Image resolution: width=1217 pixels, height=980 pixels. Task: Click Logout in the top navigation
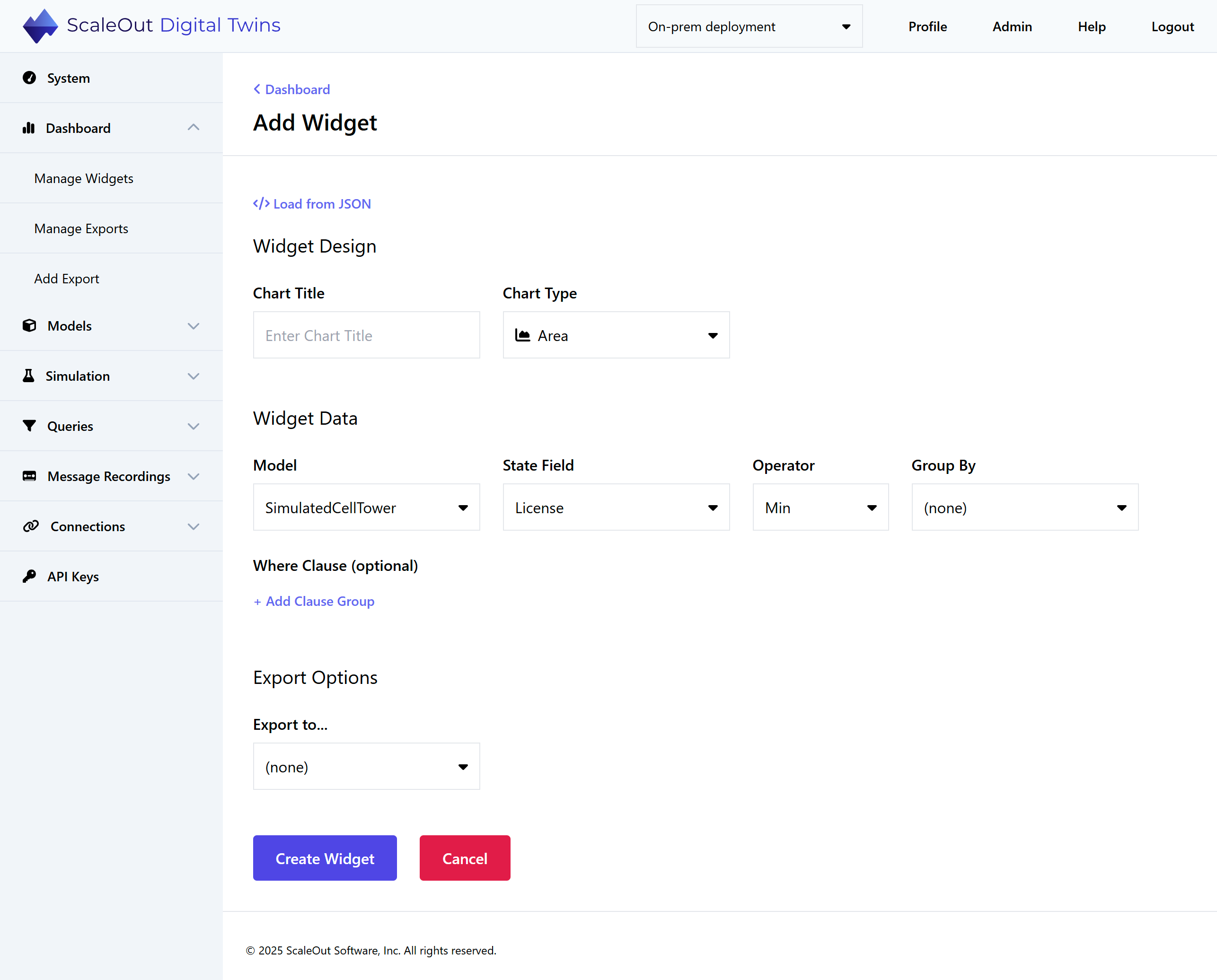click(1173, 26)
